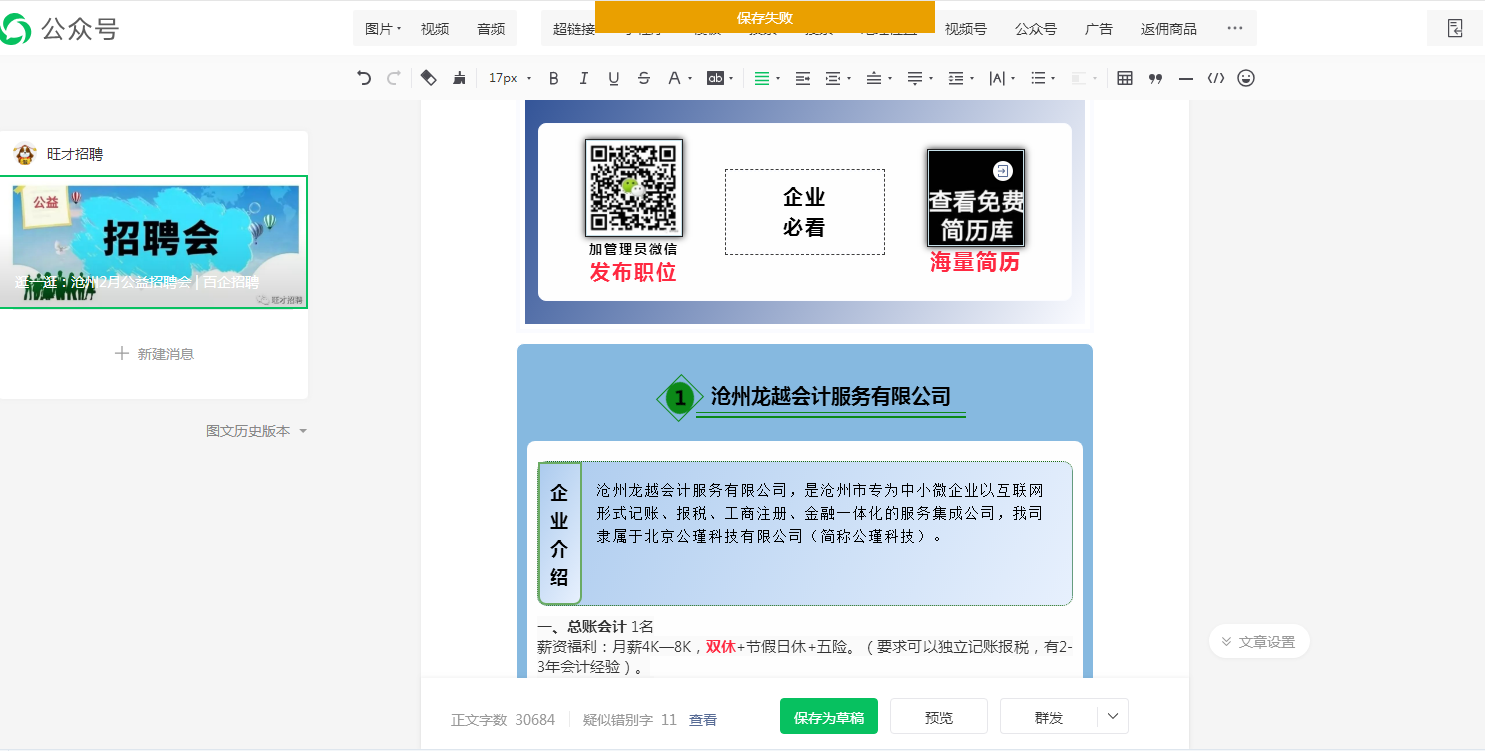Click the letter spacing icon

point(997,78)
